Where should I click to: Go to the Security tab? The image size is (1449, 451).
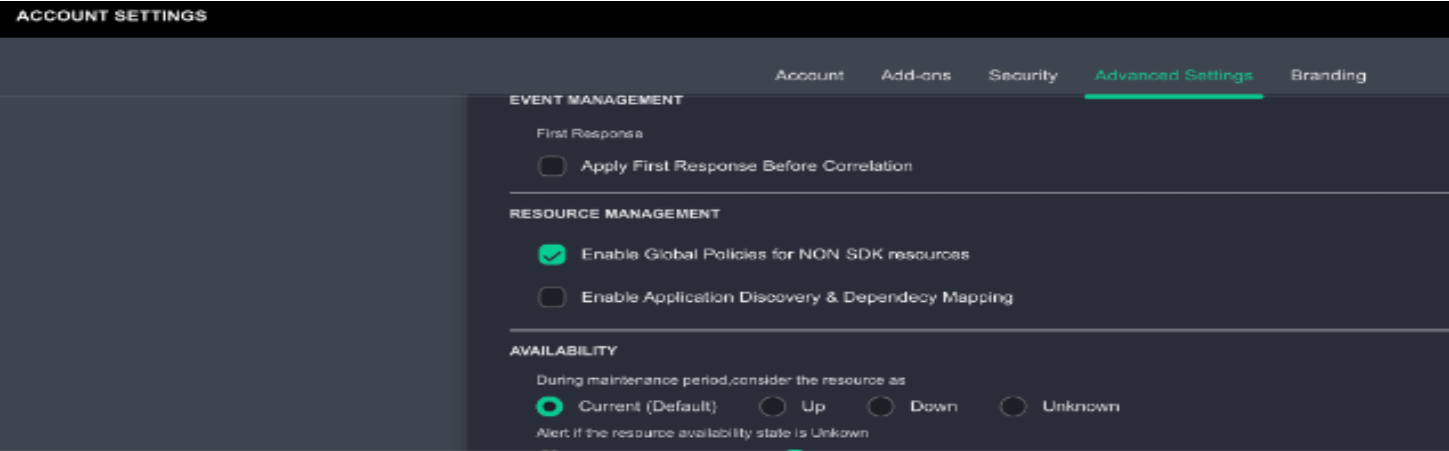[x=1023, y=75]
